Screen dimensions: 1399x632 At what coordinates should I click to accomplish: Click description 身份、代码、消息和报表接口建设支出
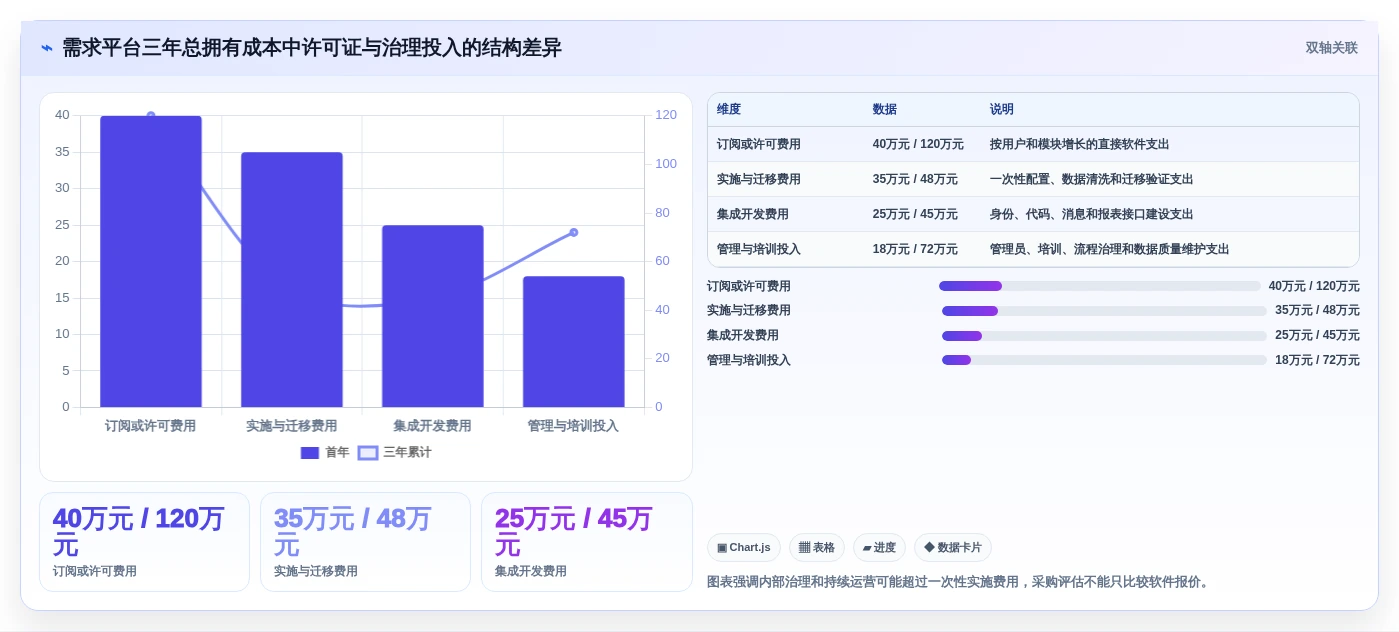click(1092, 214)
